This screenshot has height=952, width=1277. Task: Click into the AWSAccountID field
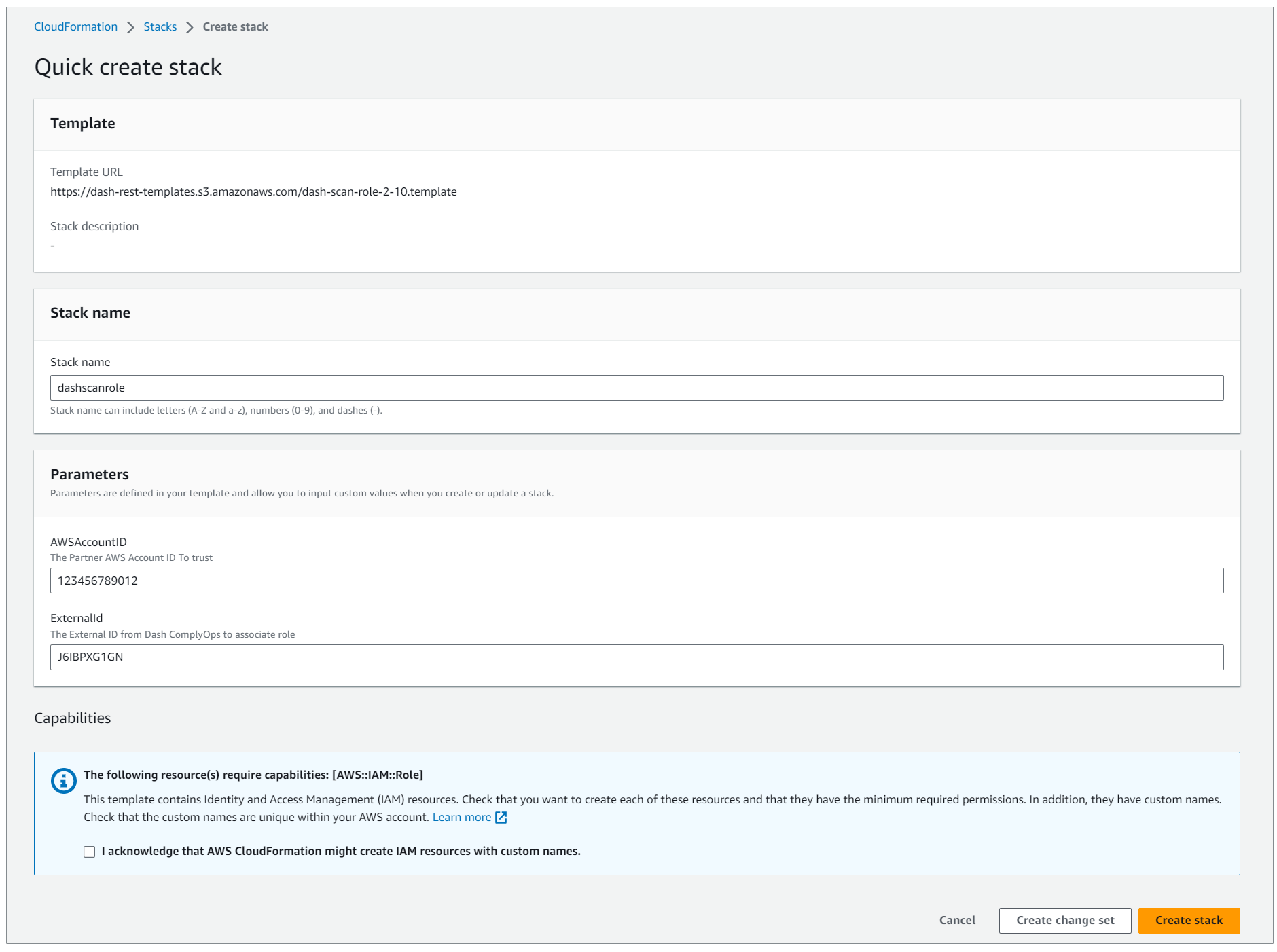pyautogui.click(x=636, y=581)
